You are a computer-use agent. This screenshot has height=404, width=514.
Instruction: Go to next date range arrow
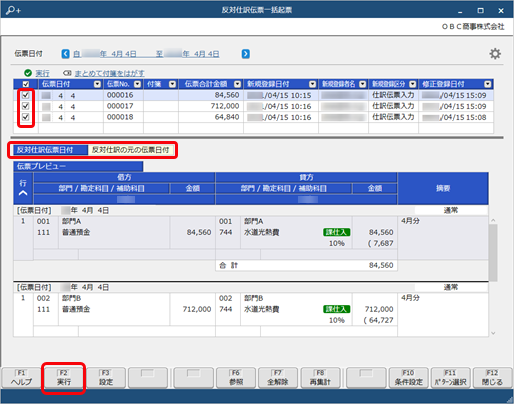[x=245, y=54]
